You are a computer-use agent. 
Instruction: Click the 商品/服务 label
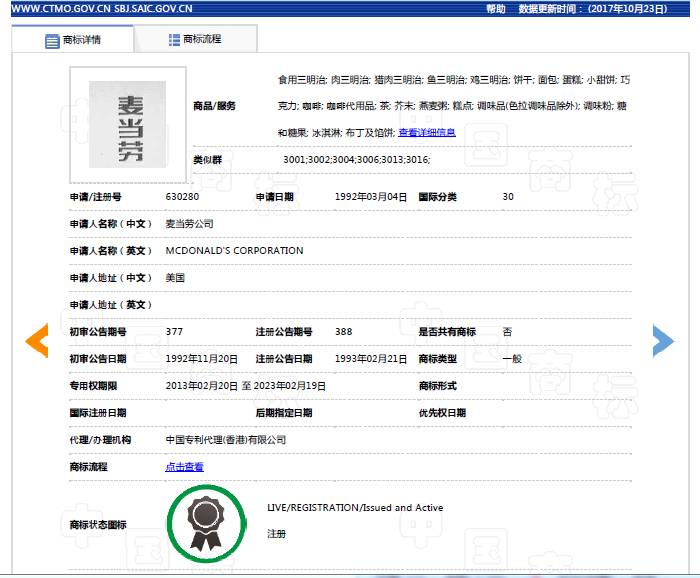point(214,106)
